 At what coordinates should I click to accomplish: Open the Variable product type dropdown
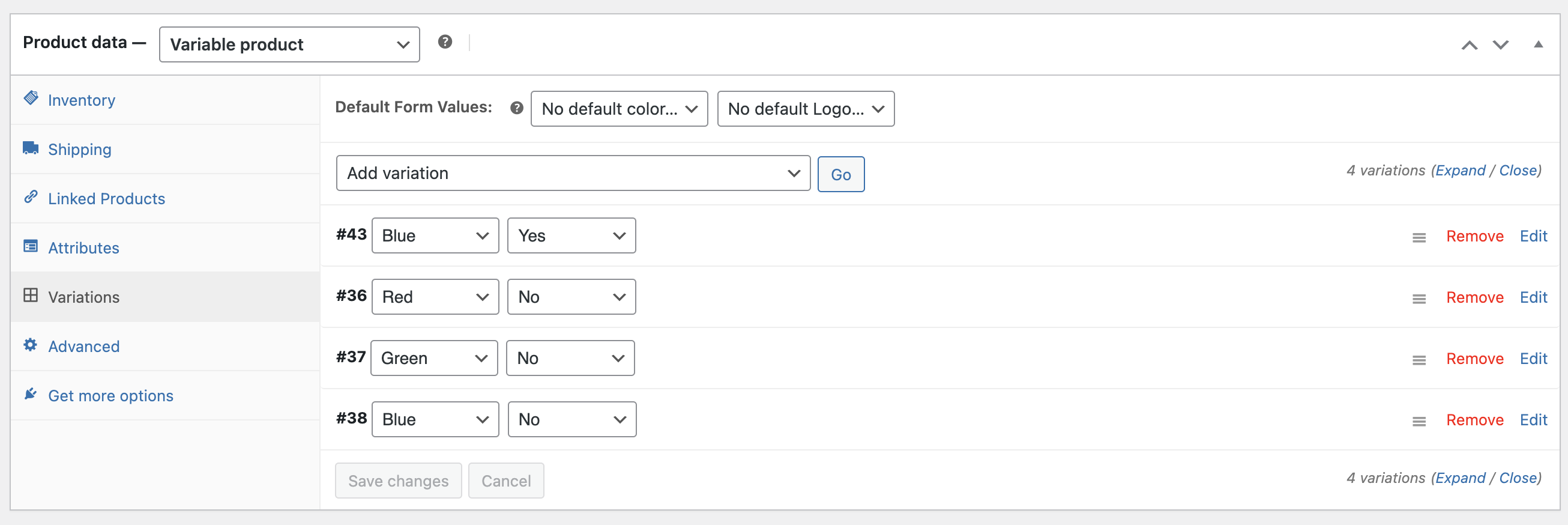pos(289,44)
